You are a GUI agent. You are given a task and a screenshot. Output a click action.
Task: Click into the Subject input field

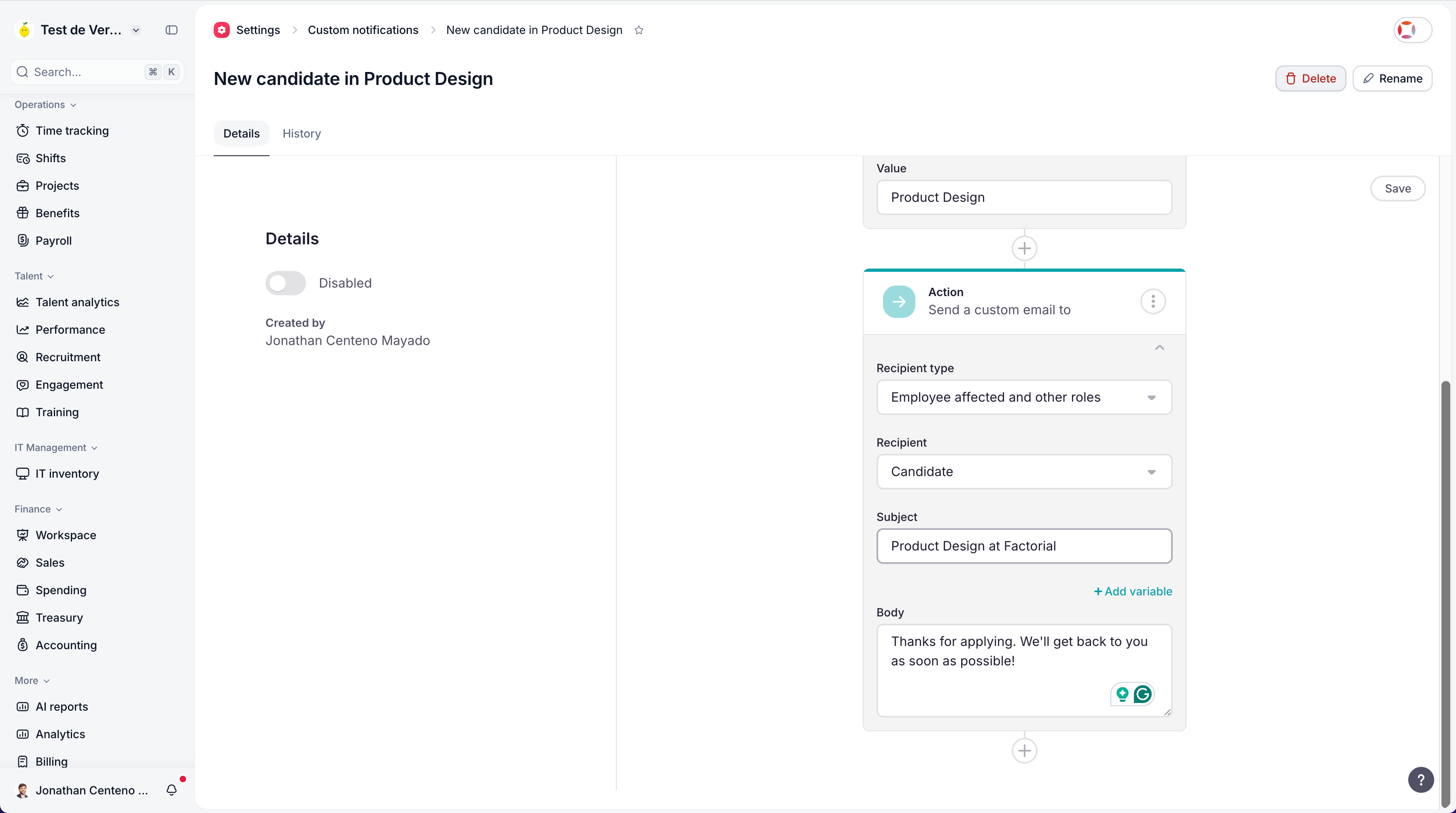coord(1023,546)
